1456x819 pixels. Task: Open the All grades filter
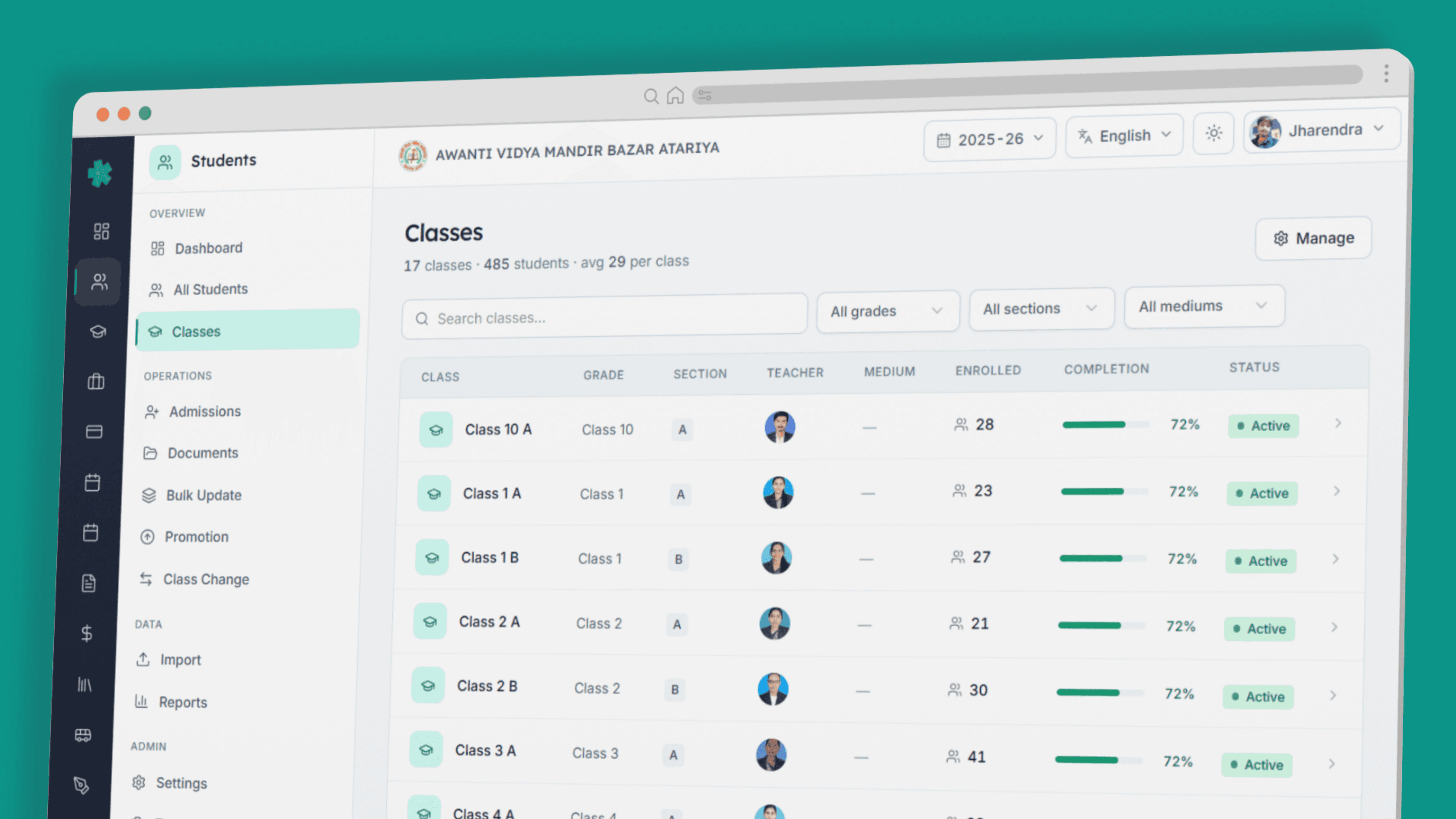pos(888,311)
